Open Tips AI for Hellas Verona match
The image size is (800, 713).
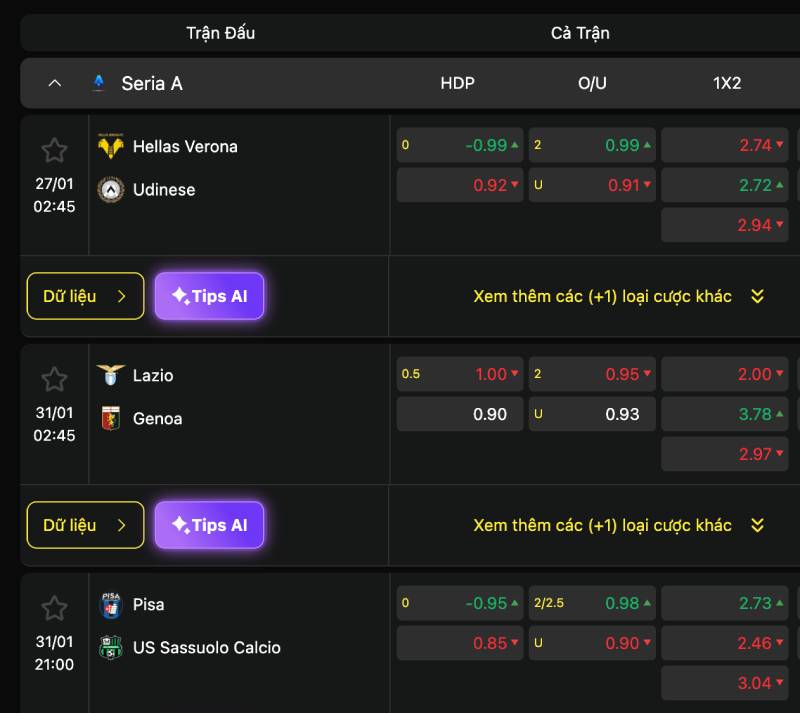pyautogui.click(x=209, y=296)
